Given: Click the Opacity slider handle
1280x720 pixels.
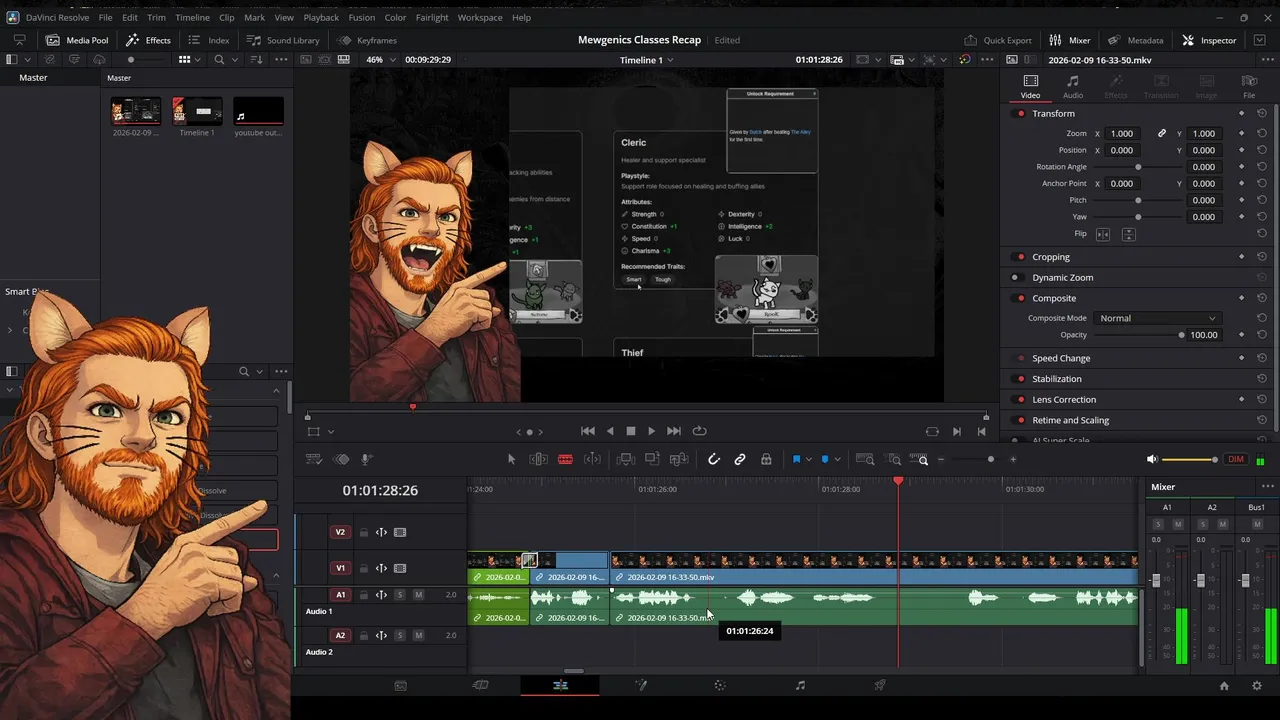Looking at the screenshot, I should point(1181,335).
